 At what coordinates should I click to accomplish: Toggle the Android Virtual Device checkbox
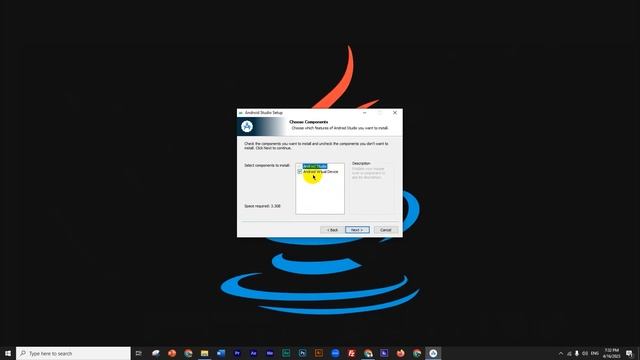click(300, 172)
